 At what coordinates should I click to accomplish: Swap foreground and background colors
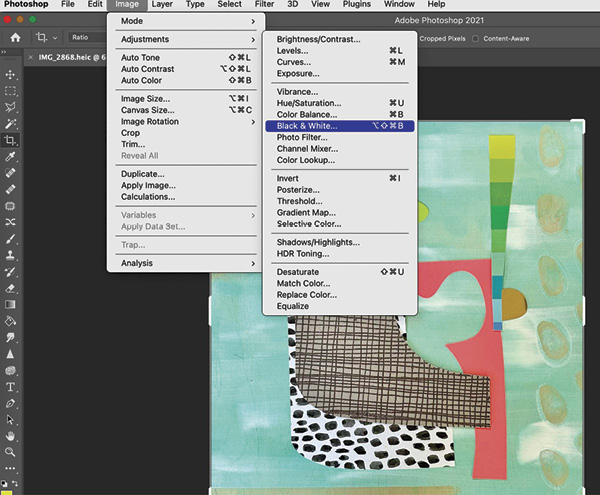pyautogui.click(x=15, y=483)
